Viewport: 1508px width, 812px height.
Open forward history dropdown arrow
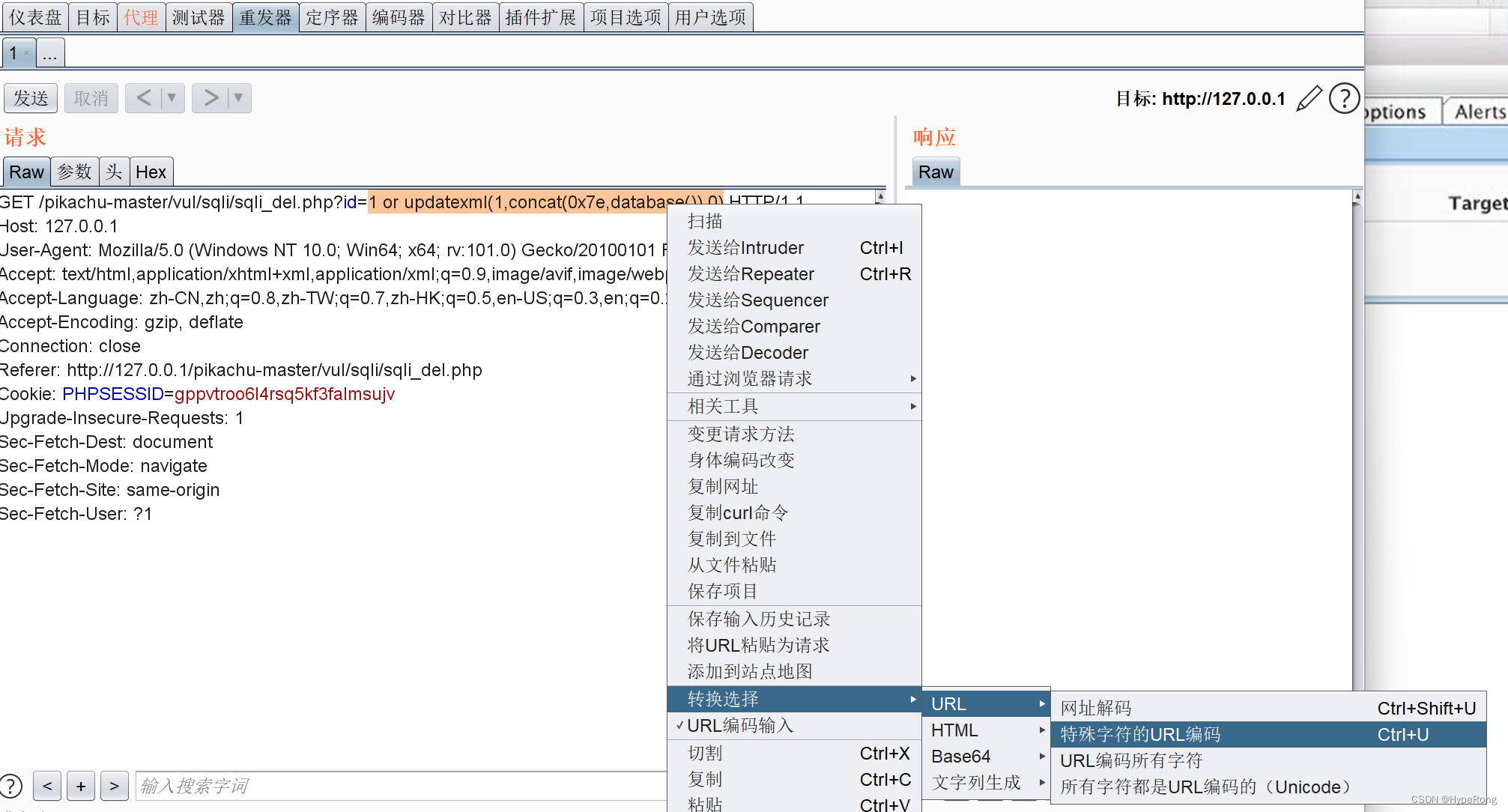click(239, 98)
